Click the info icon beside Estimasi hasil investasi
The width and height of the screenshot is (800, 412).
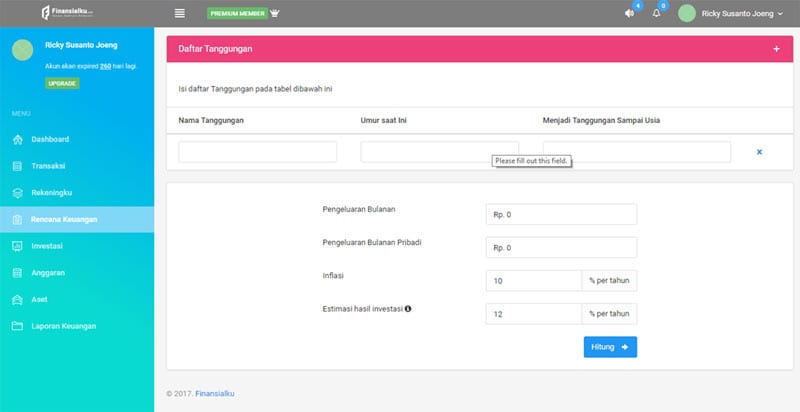click(408, 308)
